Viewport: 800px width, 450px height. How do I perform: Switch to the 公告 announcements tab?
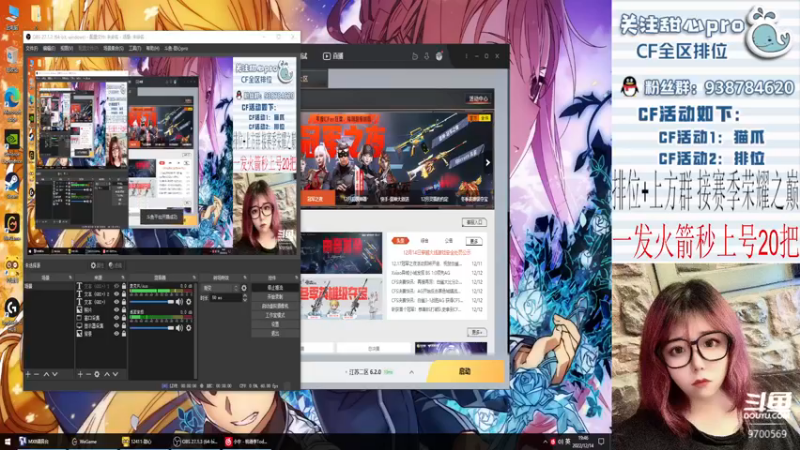[448, 240]
